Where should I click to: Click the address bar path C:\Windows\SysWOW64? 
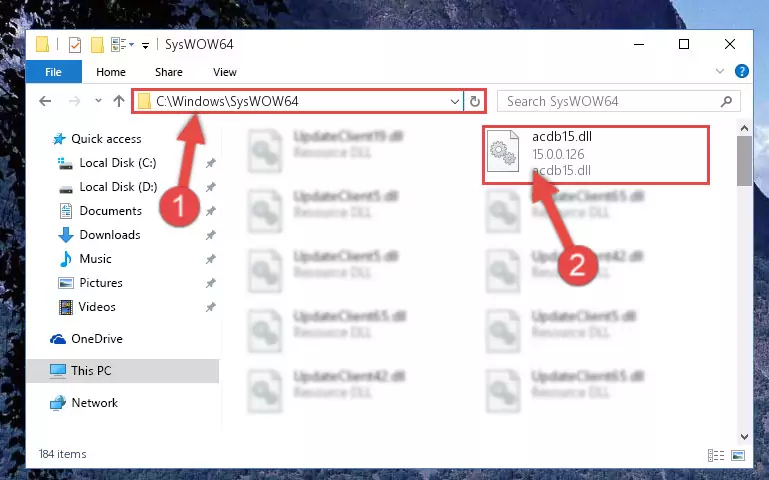[227, 101]
